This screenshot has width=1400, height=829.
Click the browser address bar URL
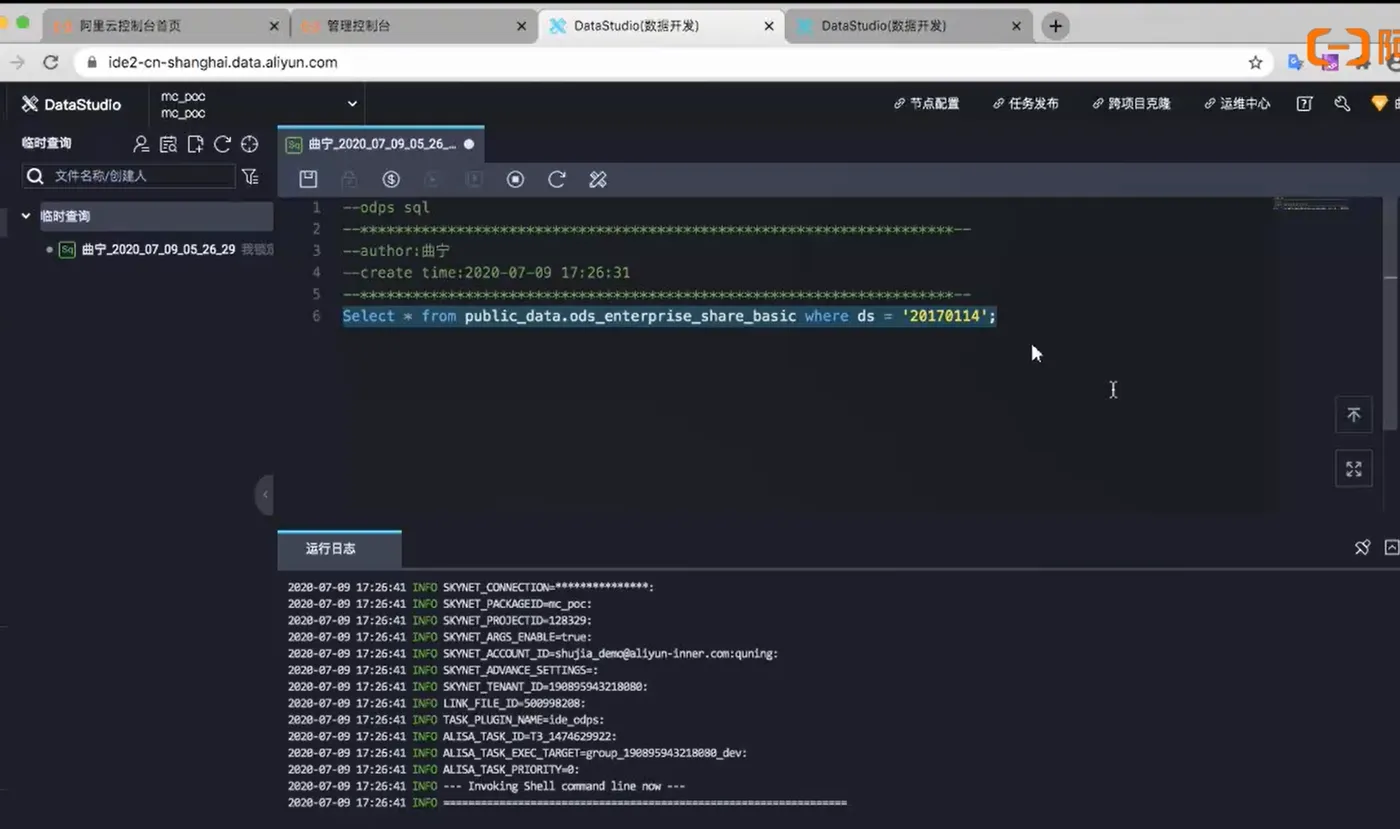tap(223, 62)
